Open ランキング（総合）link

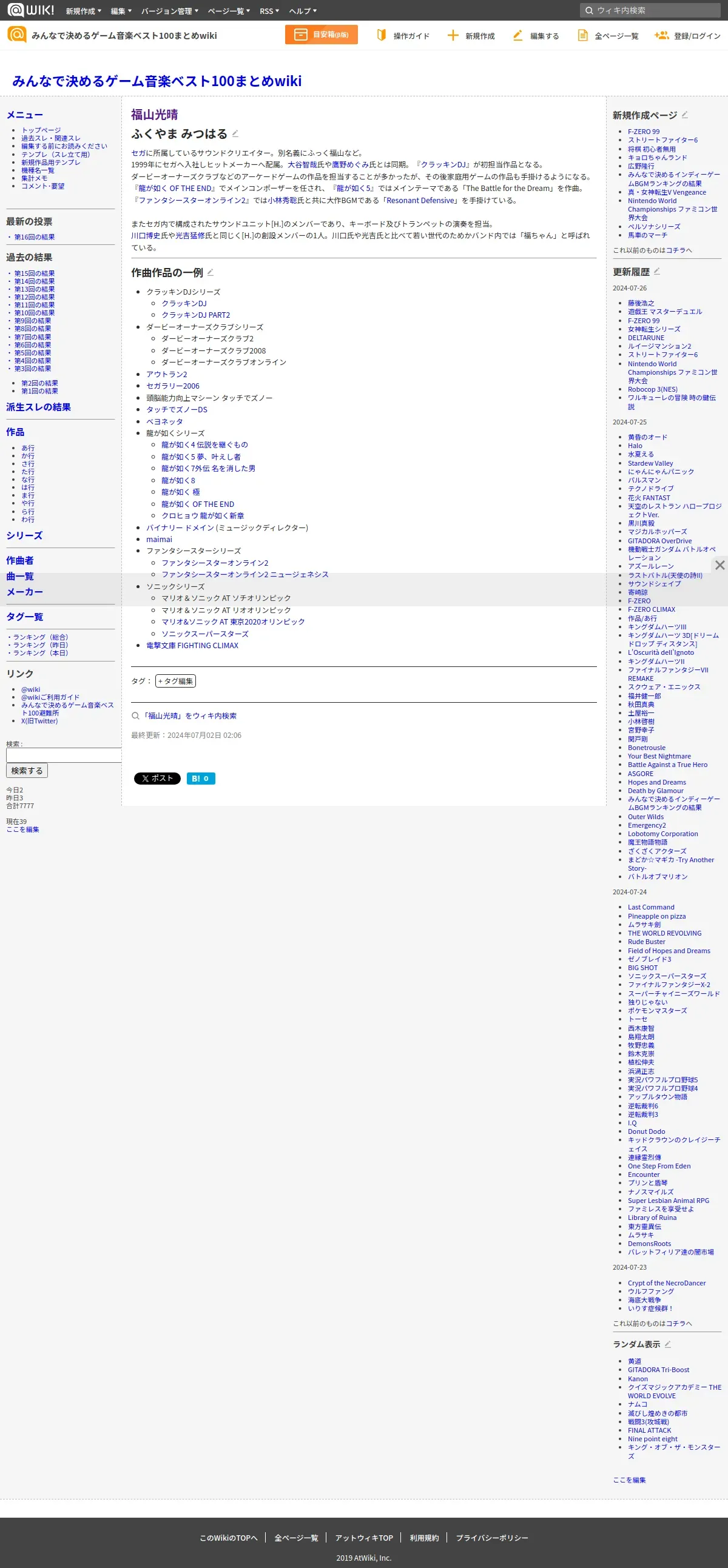(x=40, y=637)
